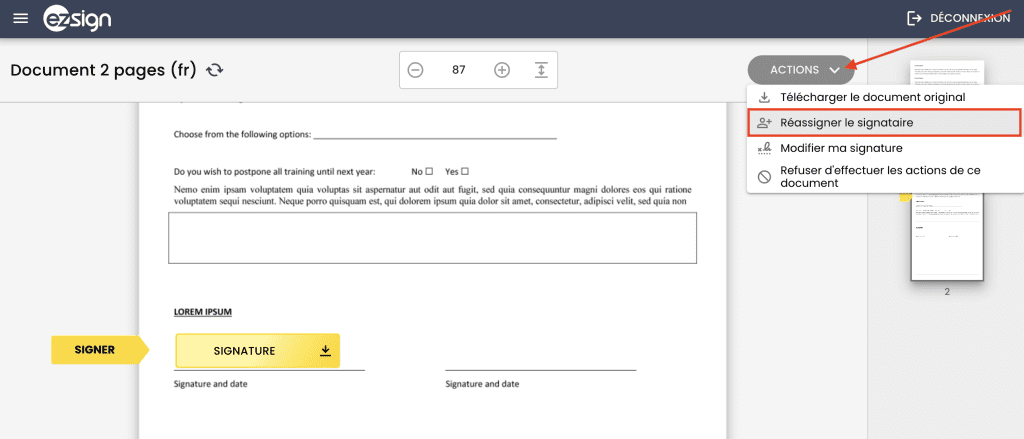
Task: Click the zoom value field showing 87
Action: click(459, 70)
